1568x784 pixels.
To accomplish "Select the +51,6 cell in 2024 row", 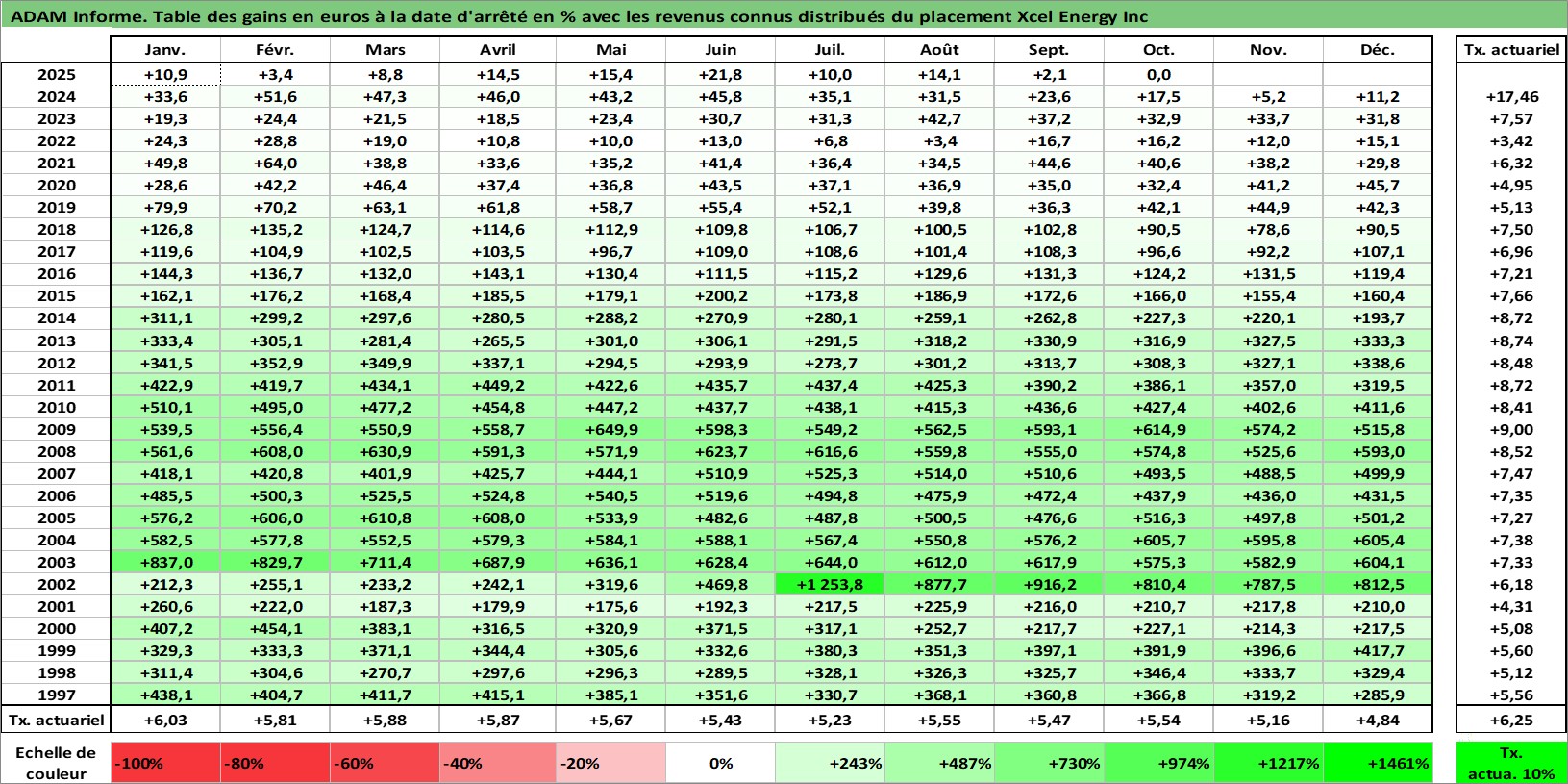I will 276,96.
